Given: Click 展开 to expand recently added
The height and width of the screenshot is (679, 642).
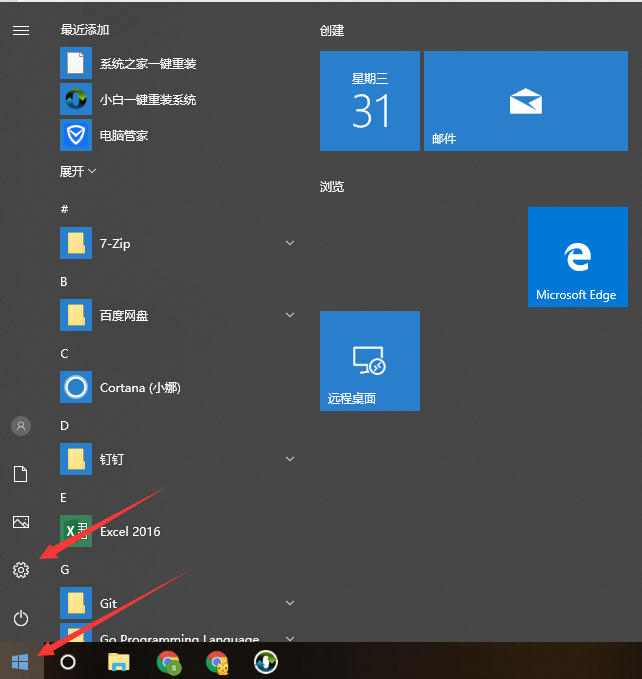Looking at the screenshot, I should (x=78, y=171).
